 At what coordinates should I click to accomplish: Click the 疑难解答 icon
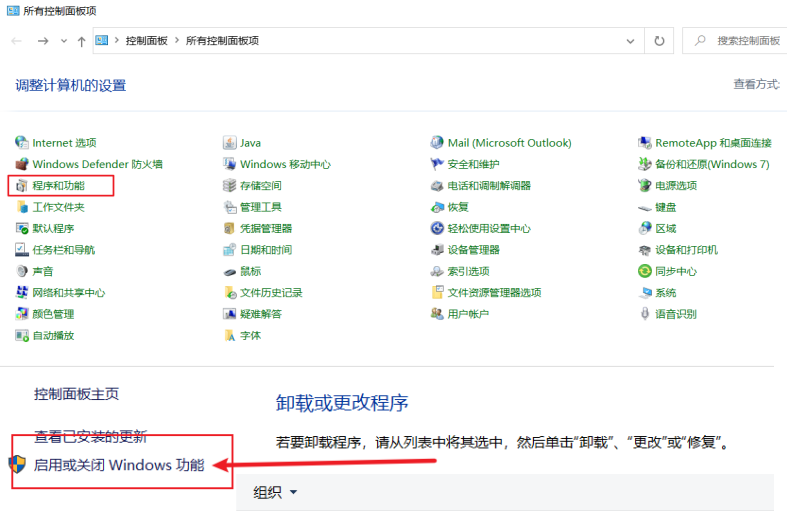(x=229, y=314)
